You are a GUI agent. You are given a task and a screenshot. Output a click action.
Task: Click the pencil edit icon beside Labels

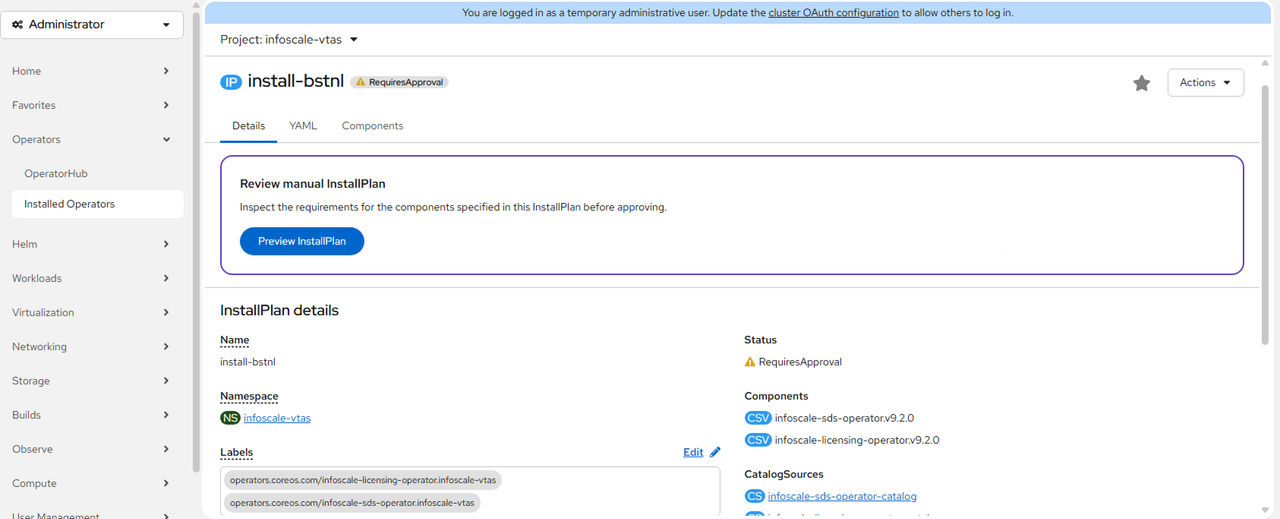coord(715,452)
